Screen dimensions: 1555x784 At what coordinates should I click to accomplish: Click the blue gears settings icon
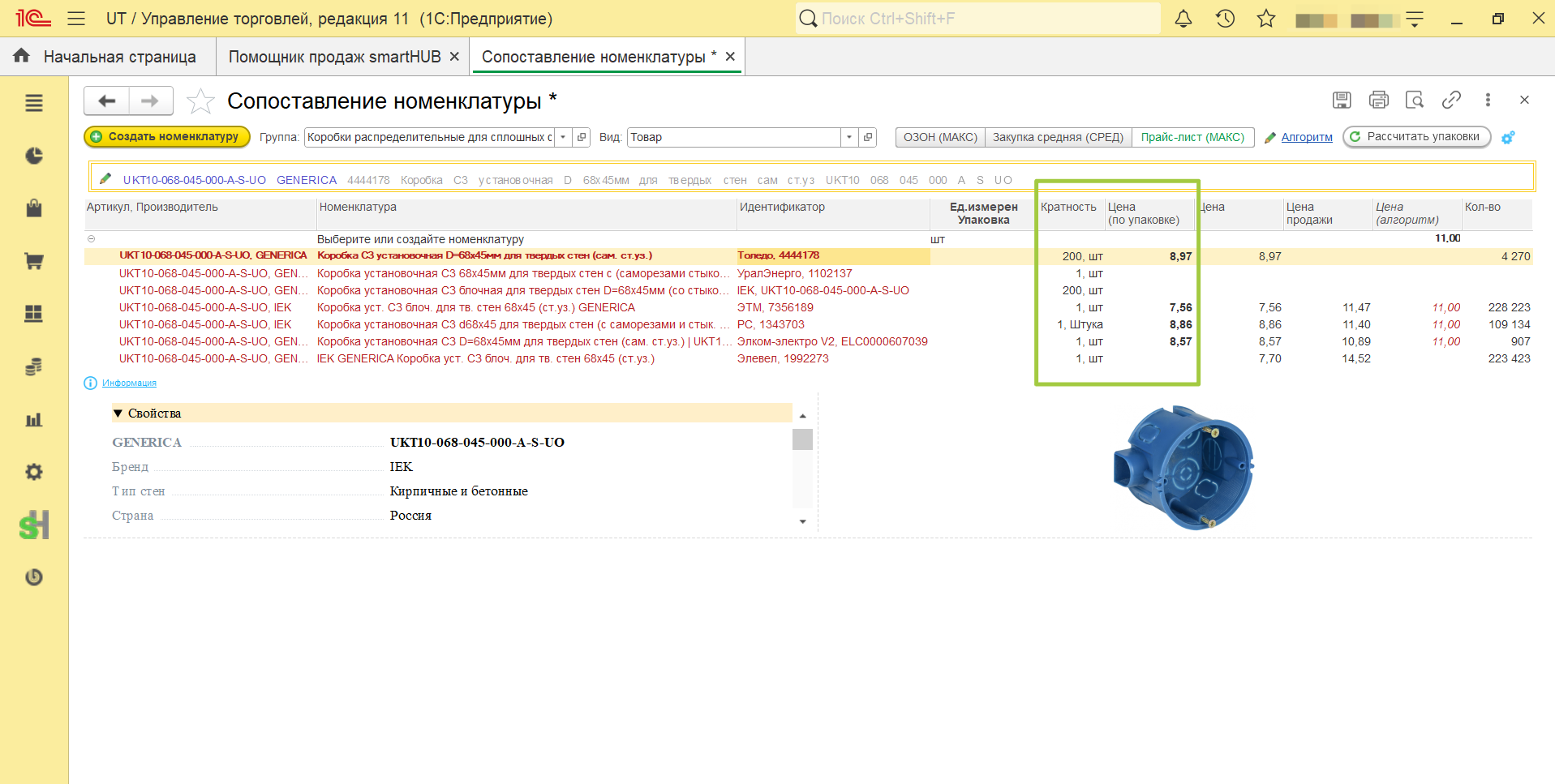pos(1508,138)
